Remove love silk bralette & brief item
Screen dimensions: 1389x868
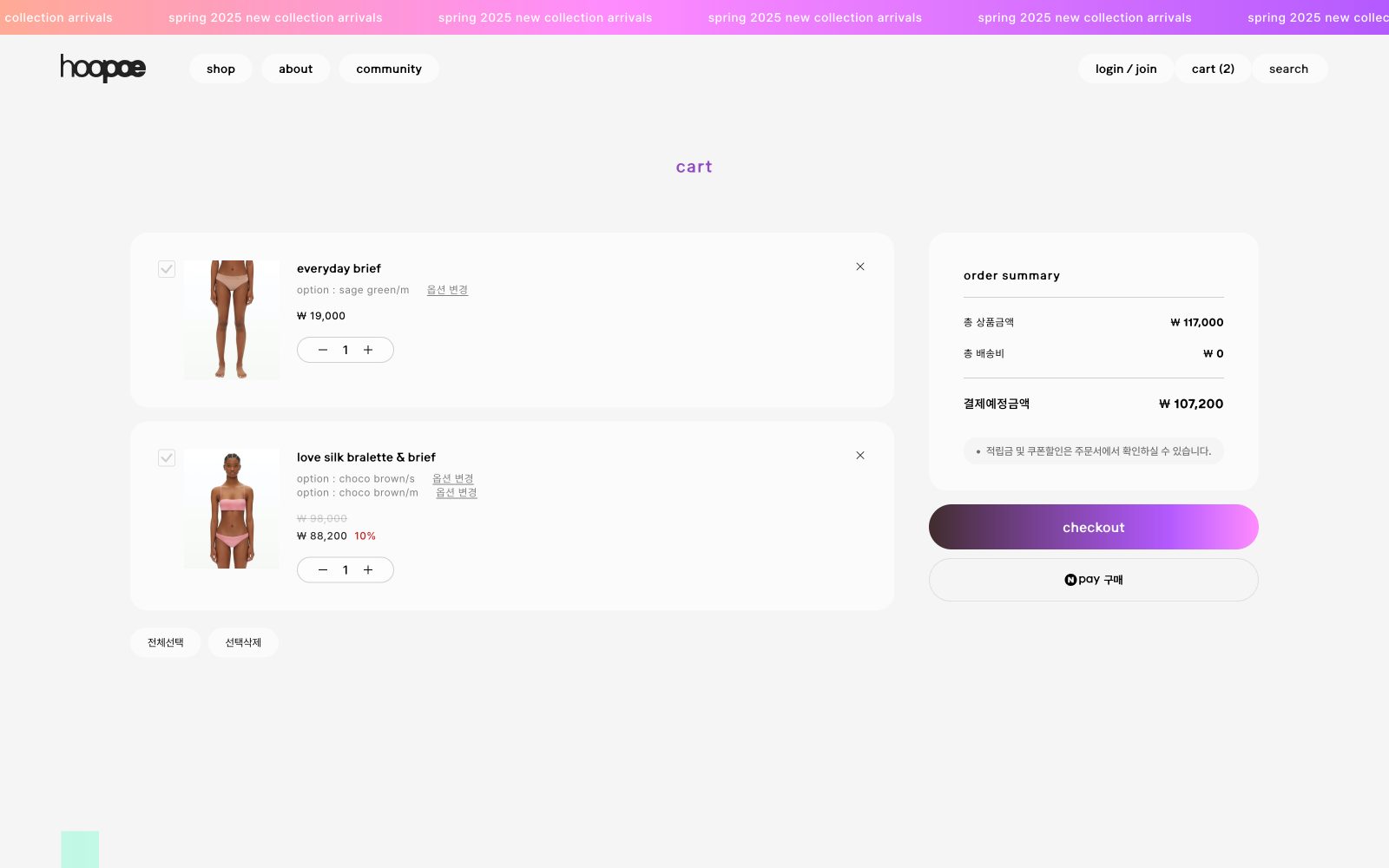tap(859, 456)
